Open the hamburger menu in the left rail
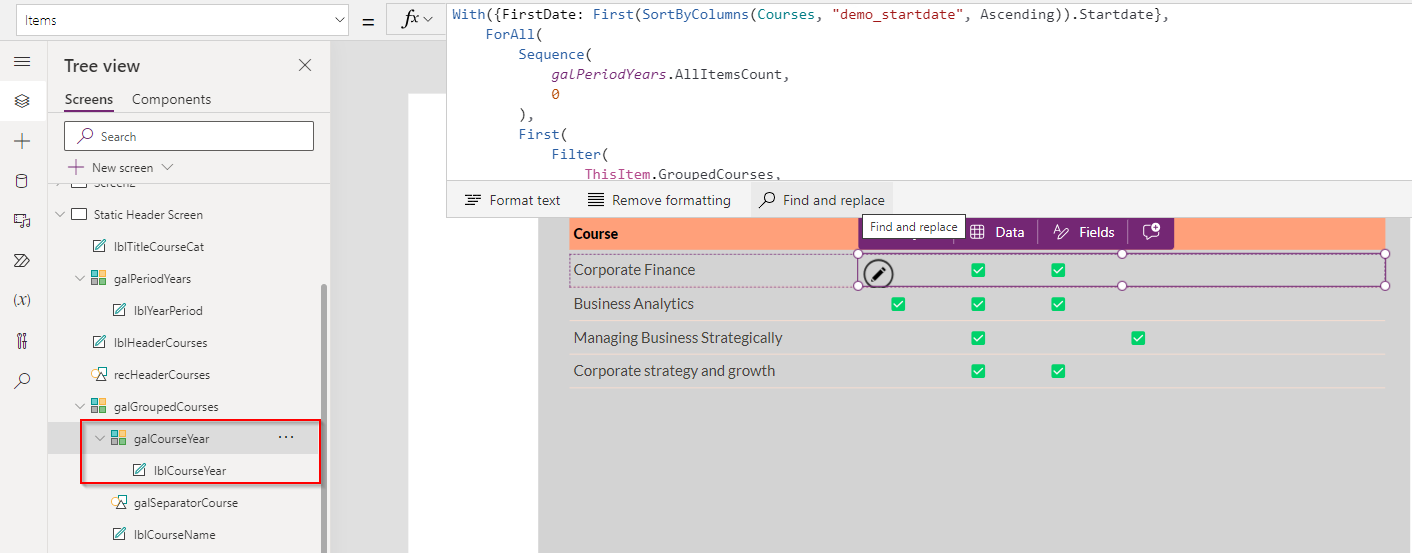1412x553 pixels. (22, 62)
